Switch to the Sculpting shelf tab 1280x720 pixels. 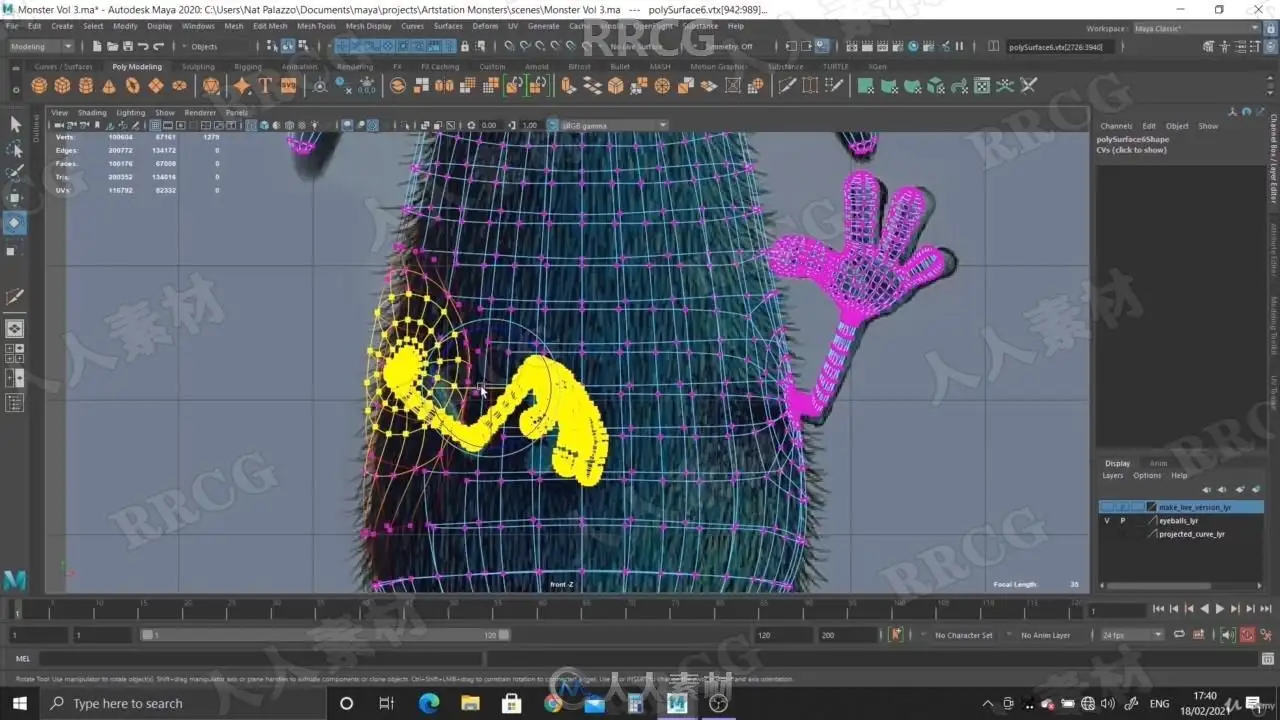tap(198, 67)
